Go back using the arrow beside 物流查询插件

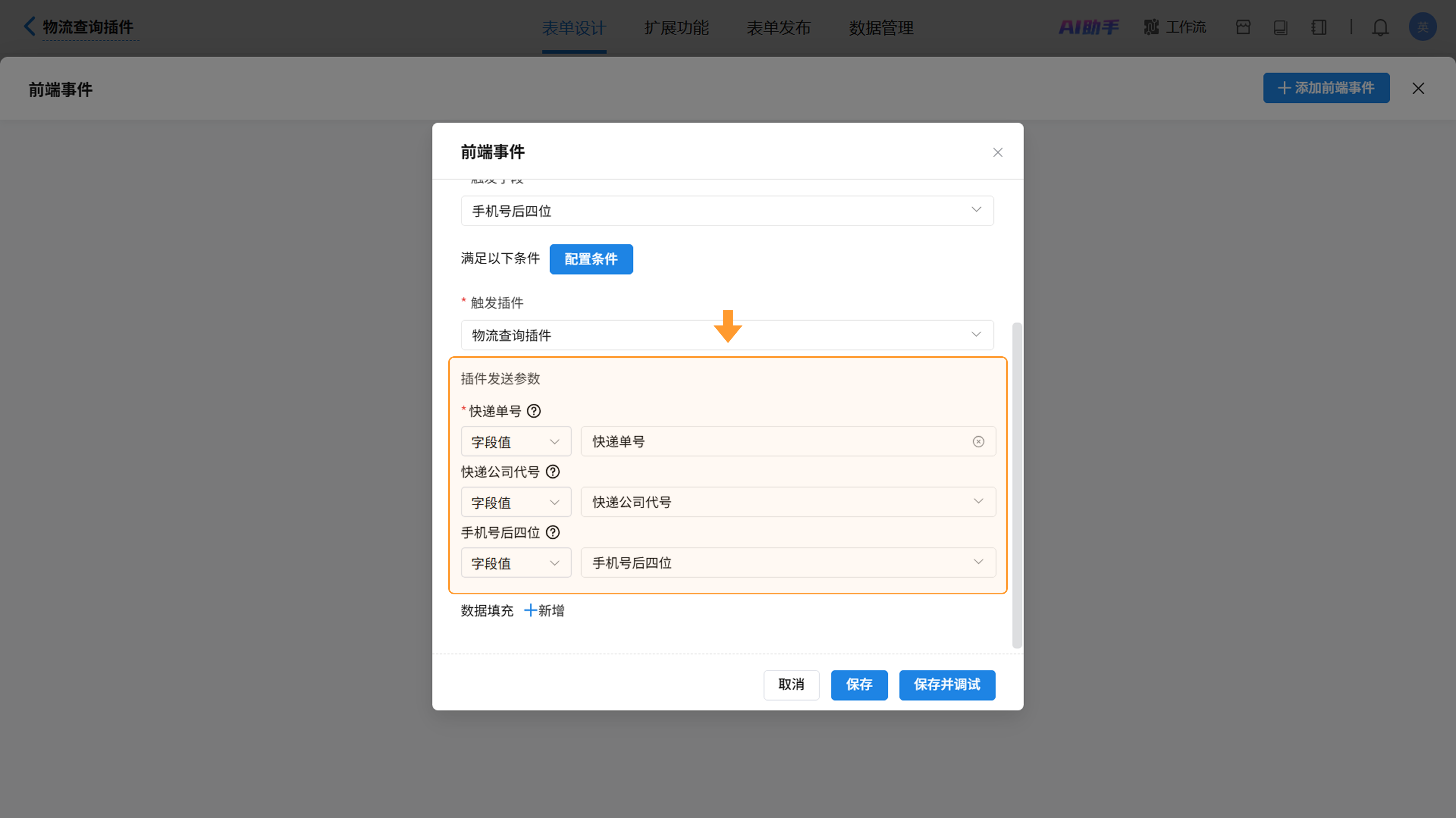(30, 26)
